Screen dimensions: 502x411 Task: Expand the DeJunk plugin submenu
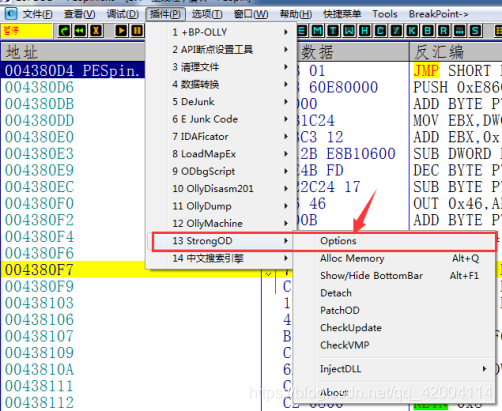click(x=221, y=102)
